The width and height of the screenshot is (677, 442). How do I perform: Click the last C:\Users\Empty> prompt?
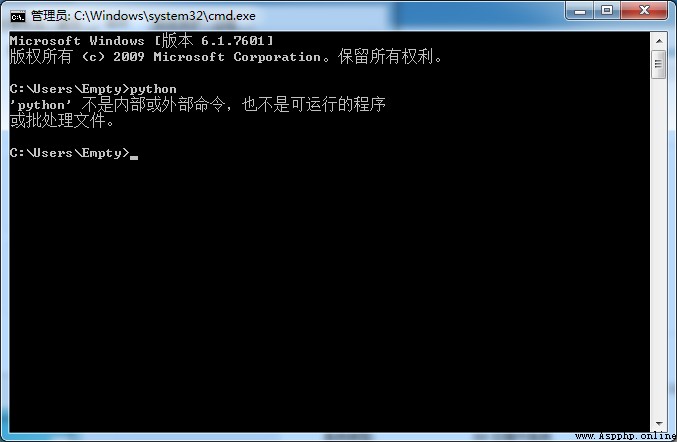coord(70,153)
